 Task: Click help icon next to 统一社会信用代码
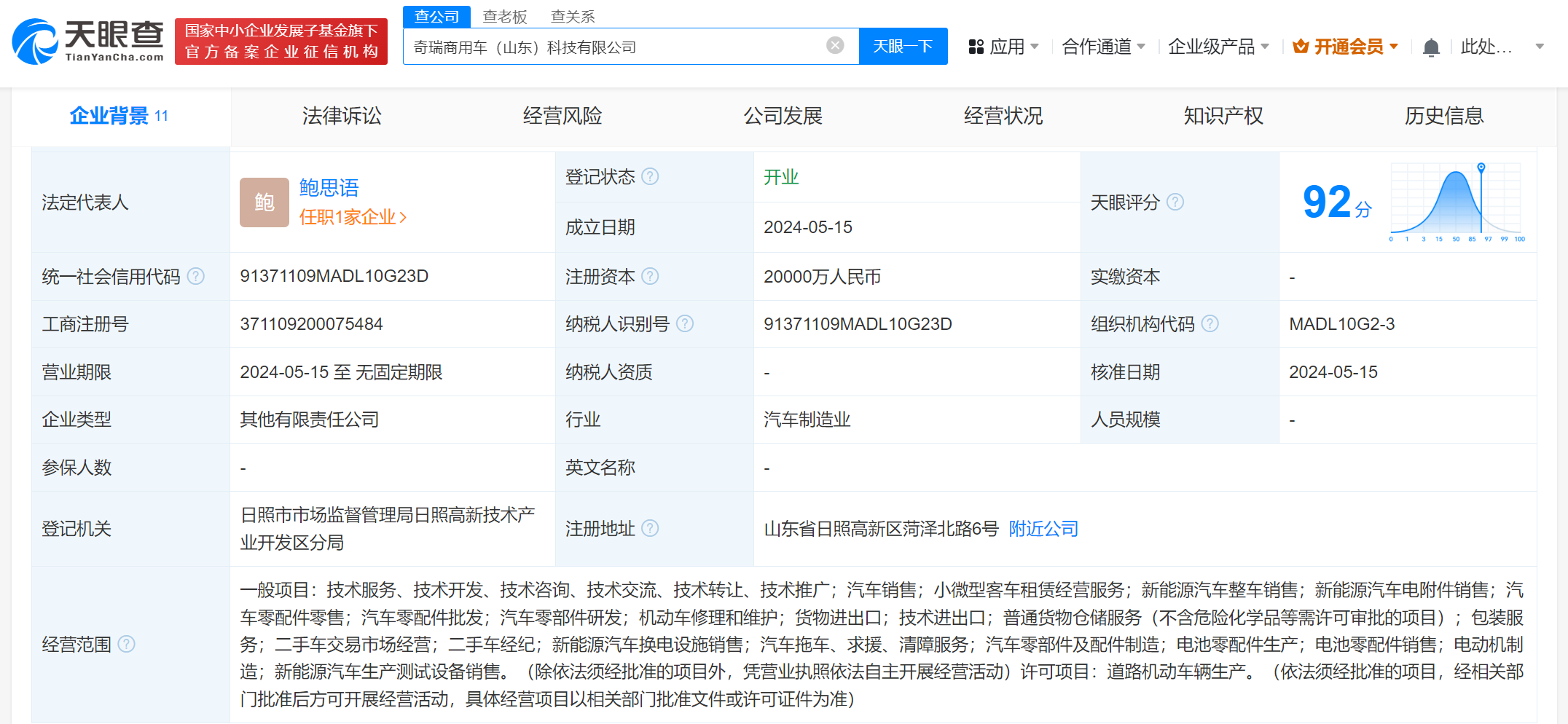coord(196,277)
